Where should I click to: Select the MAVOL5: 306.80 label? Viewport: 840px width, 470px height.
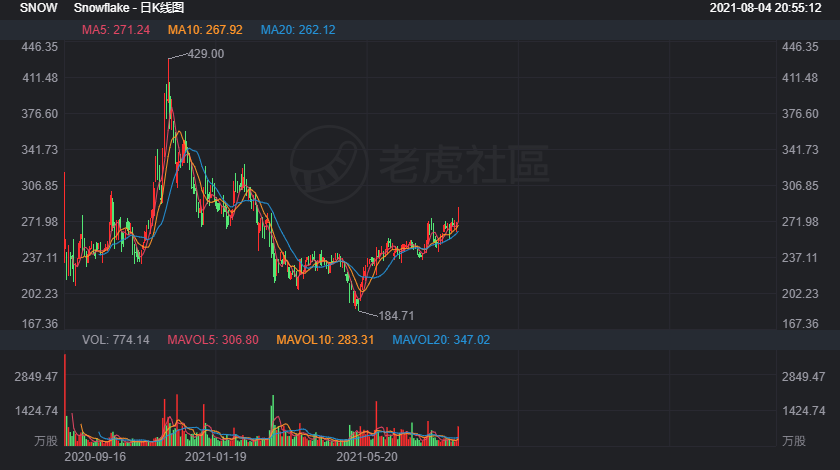(213, 340)
